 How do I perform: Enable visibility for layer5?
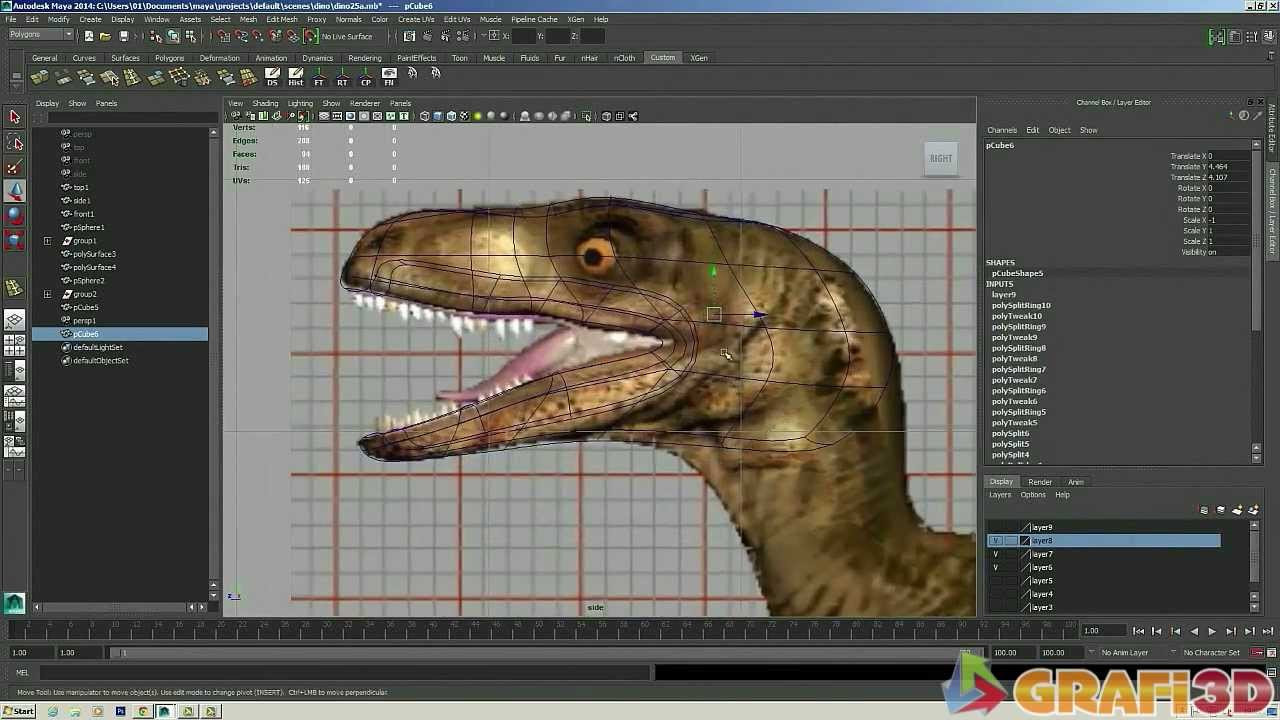[995, 580]
